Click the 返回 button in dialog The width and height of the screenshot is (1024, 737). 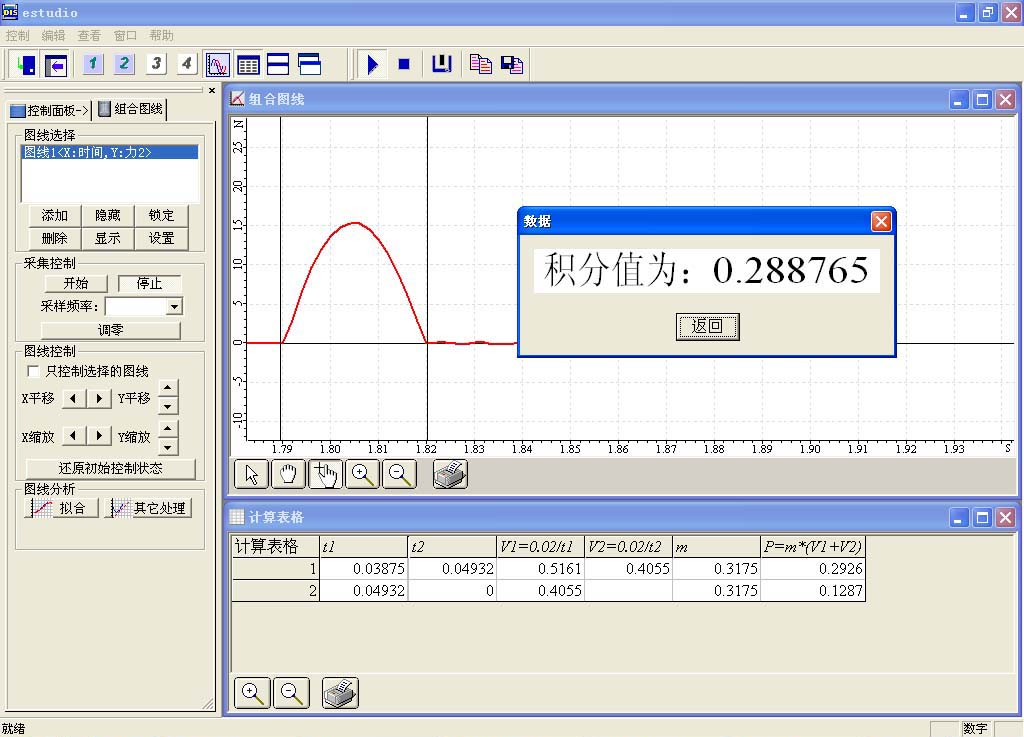coord(707,326)
